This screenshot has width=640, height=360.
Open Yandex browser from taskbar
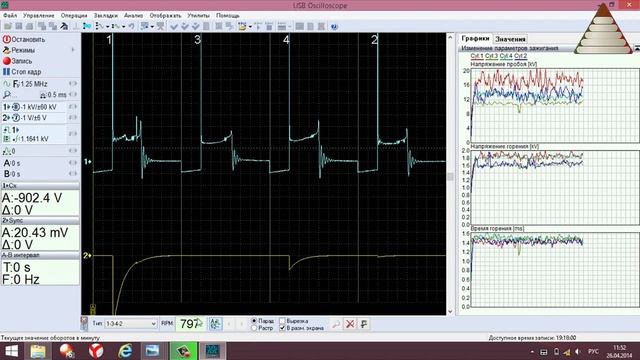[96, 351]
